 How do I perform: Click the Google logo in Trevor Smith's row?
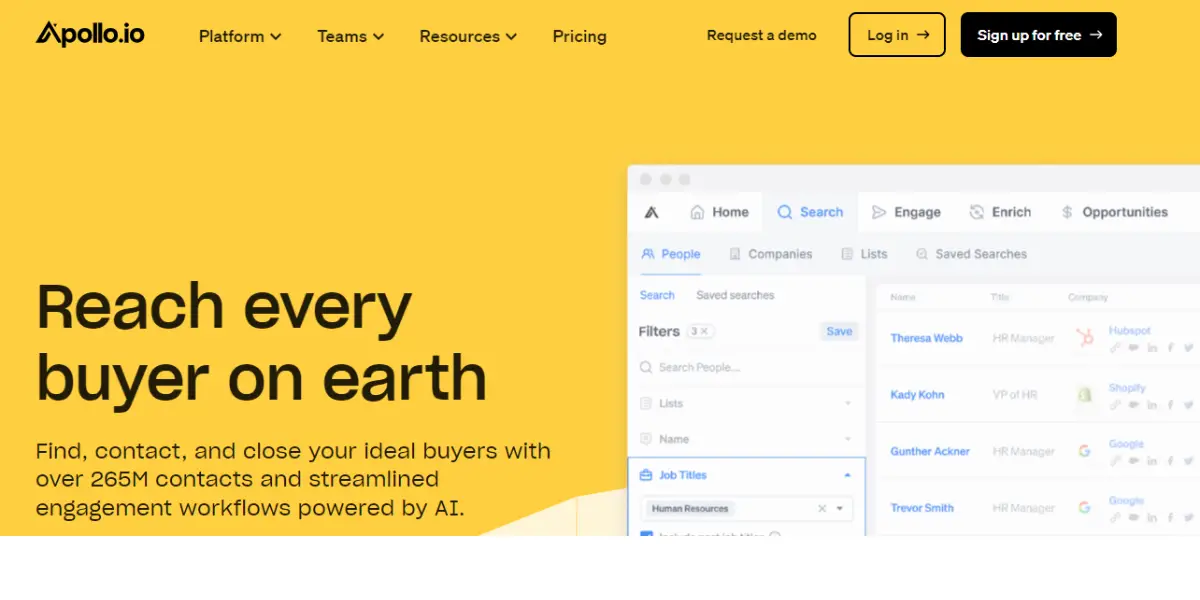pyautogui.click(x=1084, y=508)
